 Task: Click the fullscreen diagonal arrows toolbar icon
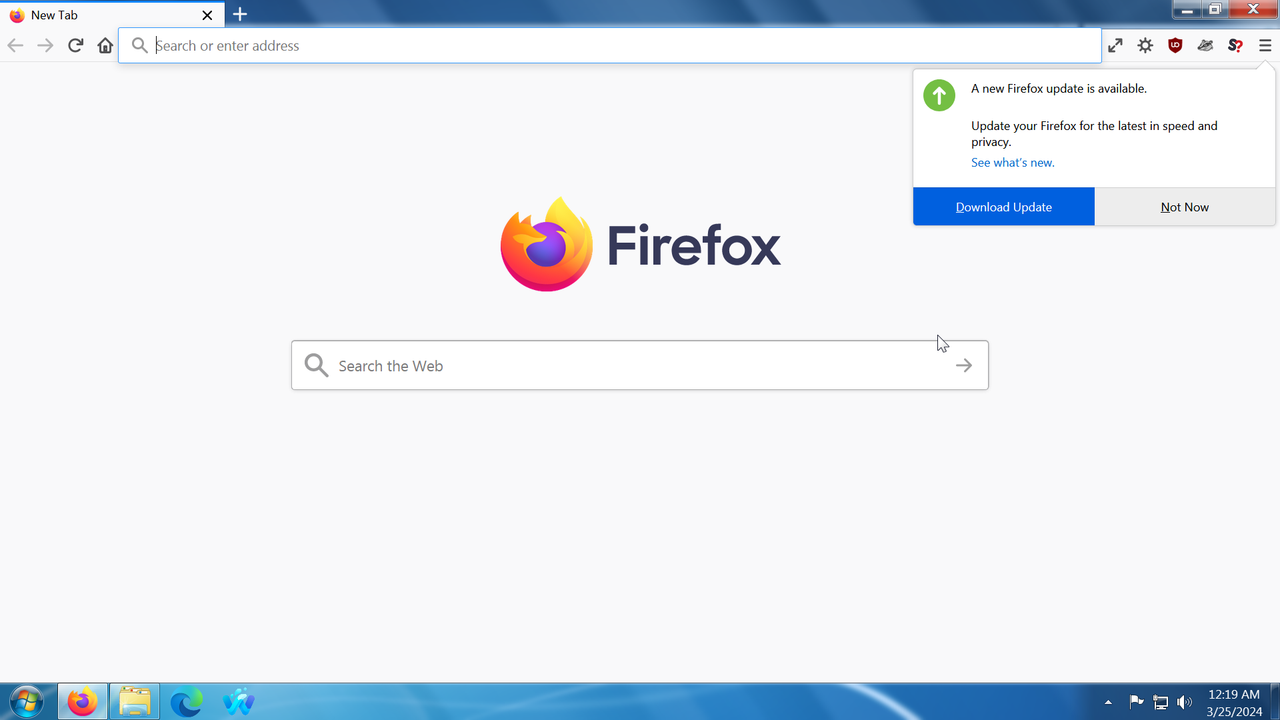pos(1115,45)
